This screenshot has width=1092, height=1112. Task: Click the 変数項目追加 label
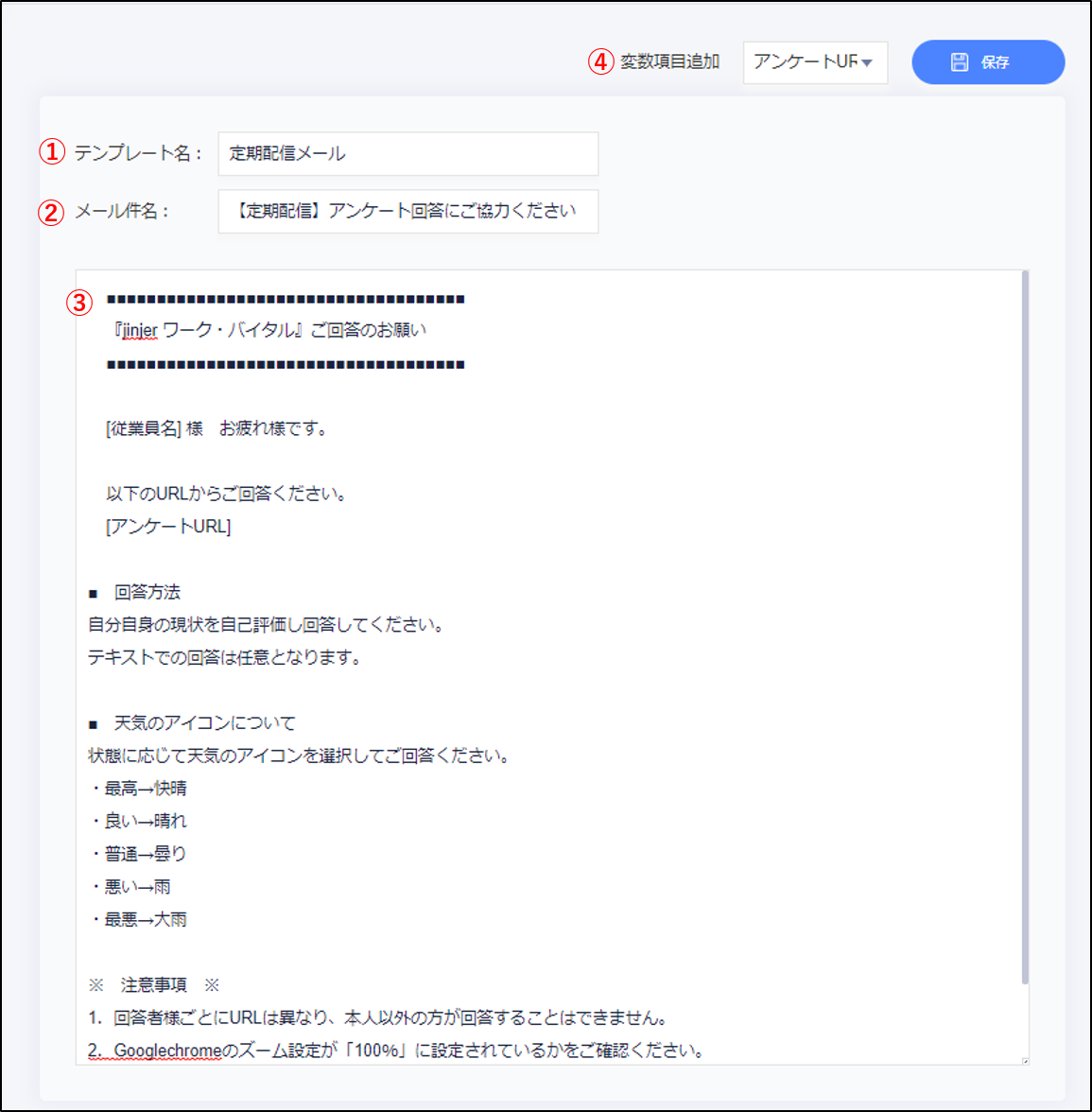pos(669,61)
